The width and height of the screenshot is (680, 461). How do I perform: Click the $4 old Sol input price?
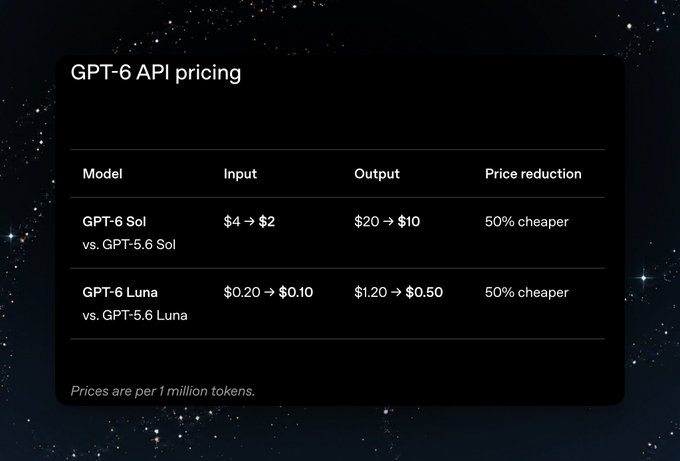(232, 222)
